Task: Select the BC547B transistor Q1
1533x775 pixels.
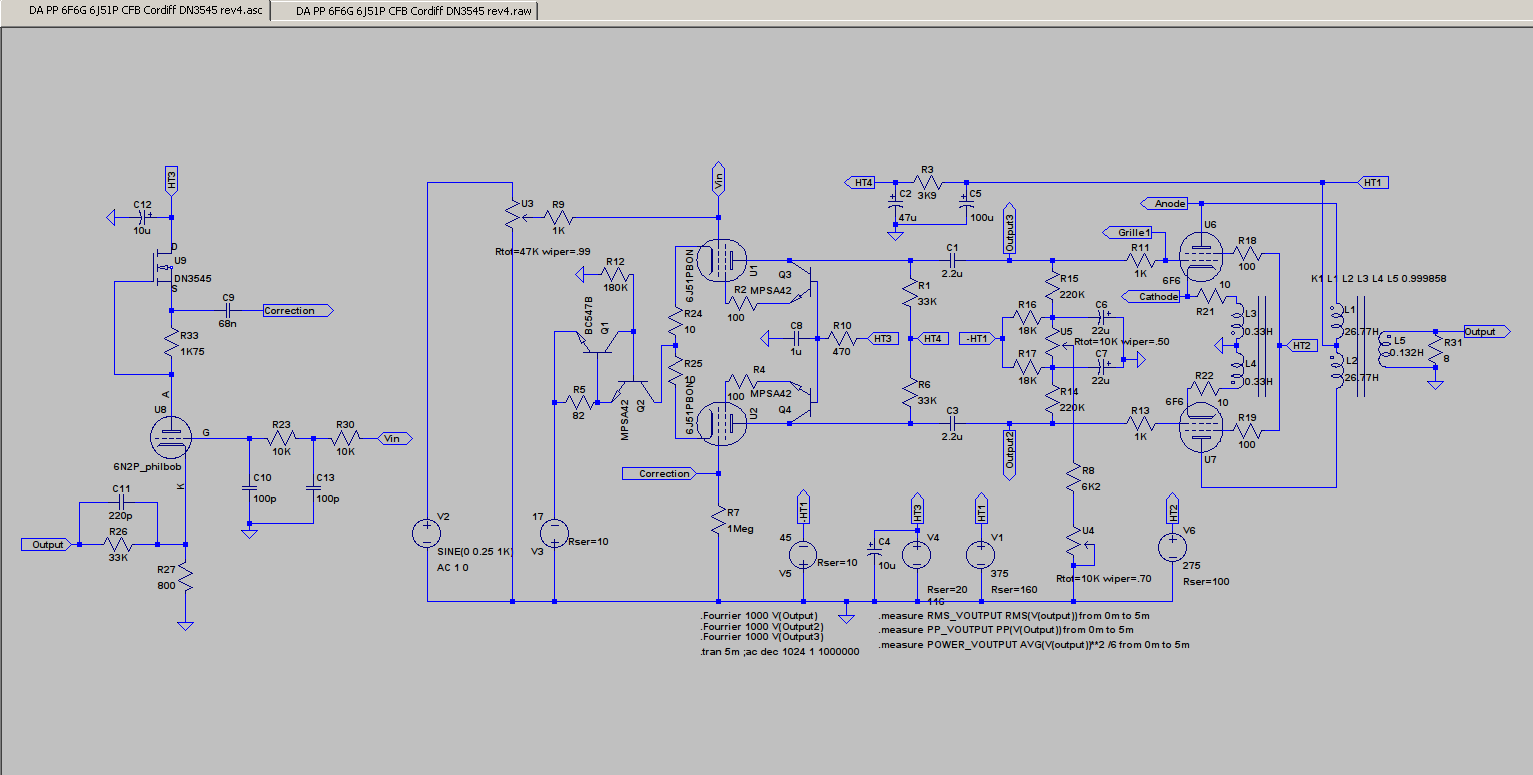Action: 597,342
